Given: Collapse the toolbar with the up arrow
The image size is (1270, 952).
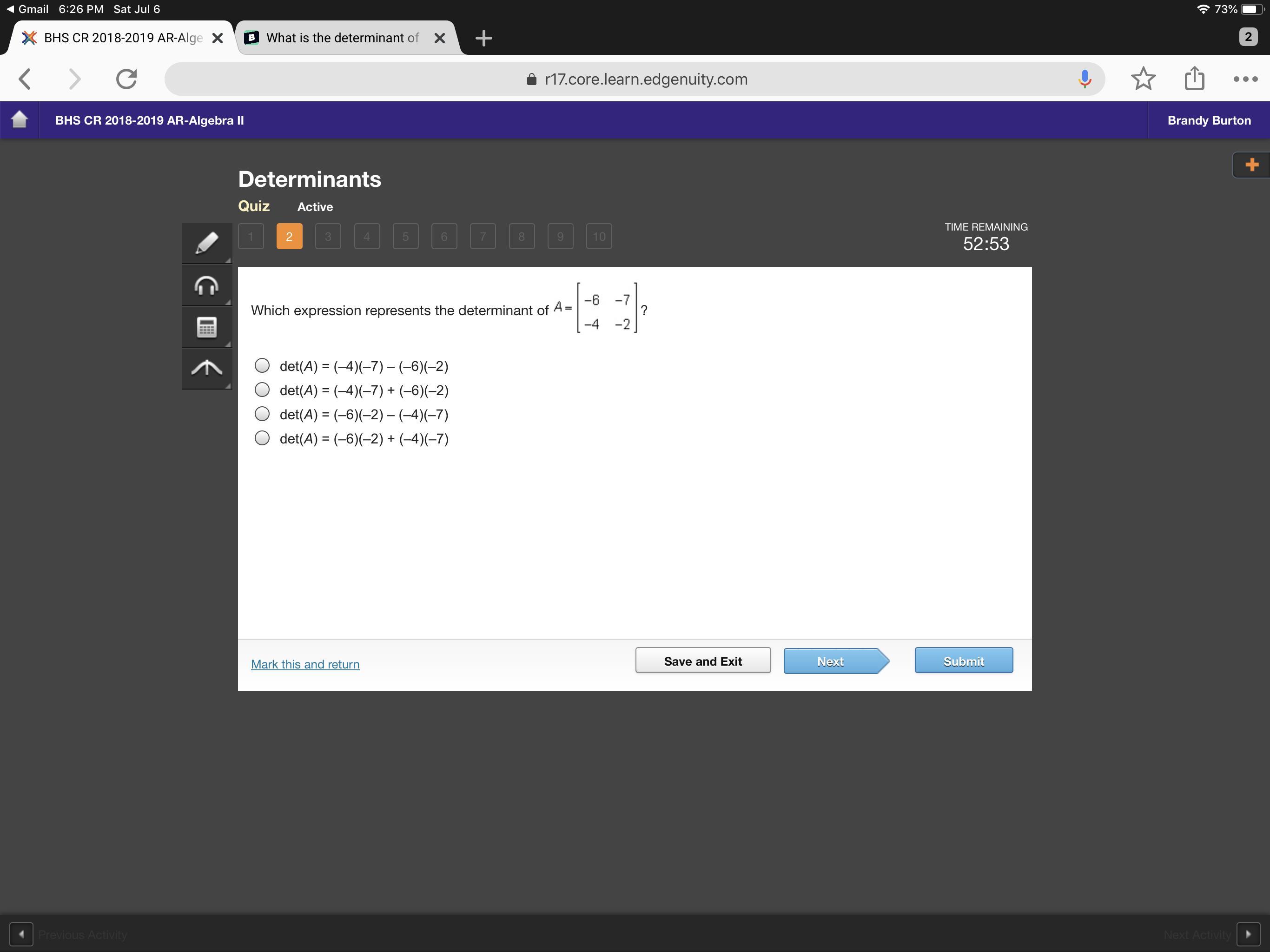Looking at the screenshot, I should (x=207, y=368).
